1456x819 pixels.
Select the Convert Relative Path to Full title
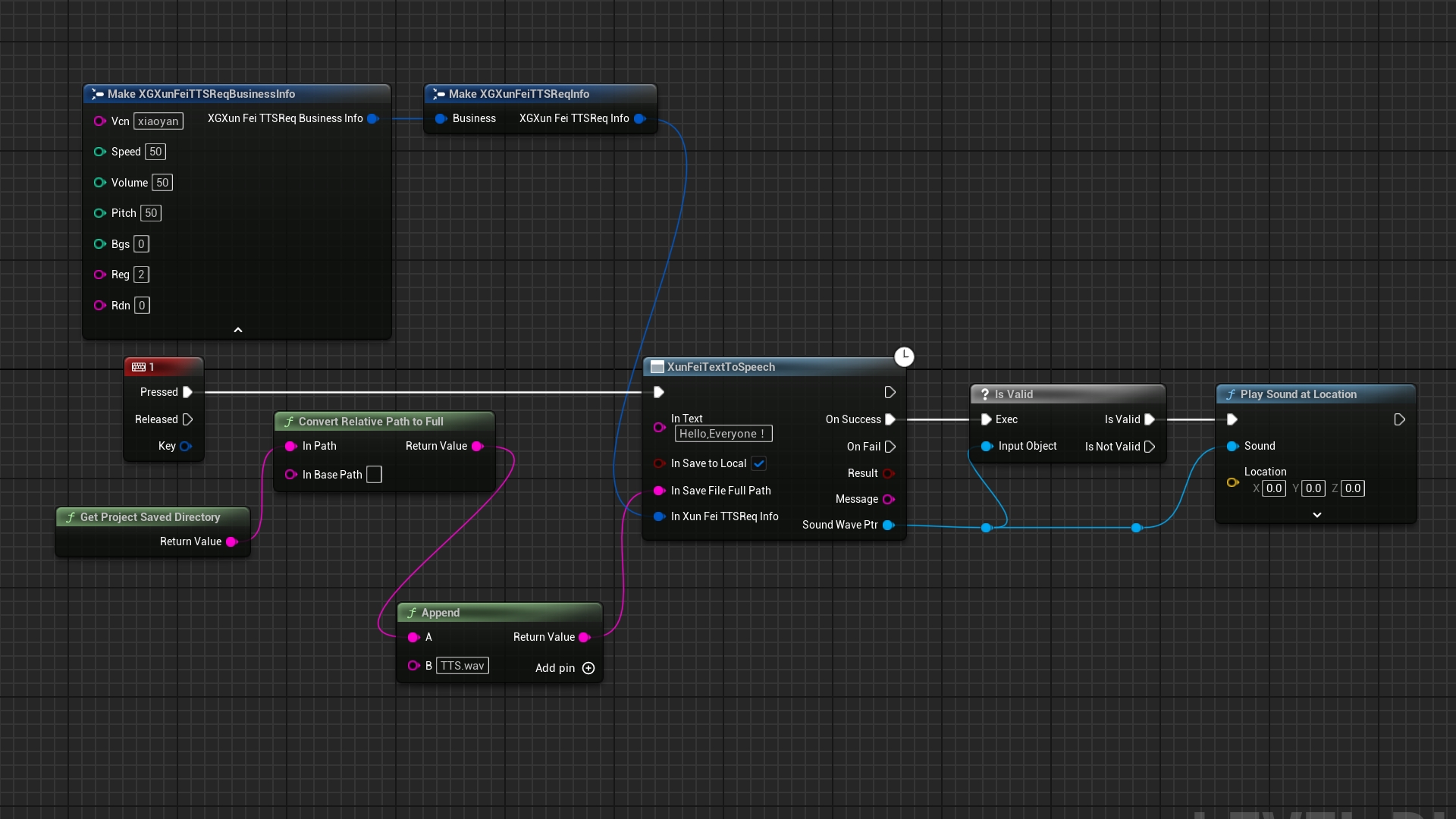click(x=370, y=422)
